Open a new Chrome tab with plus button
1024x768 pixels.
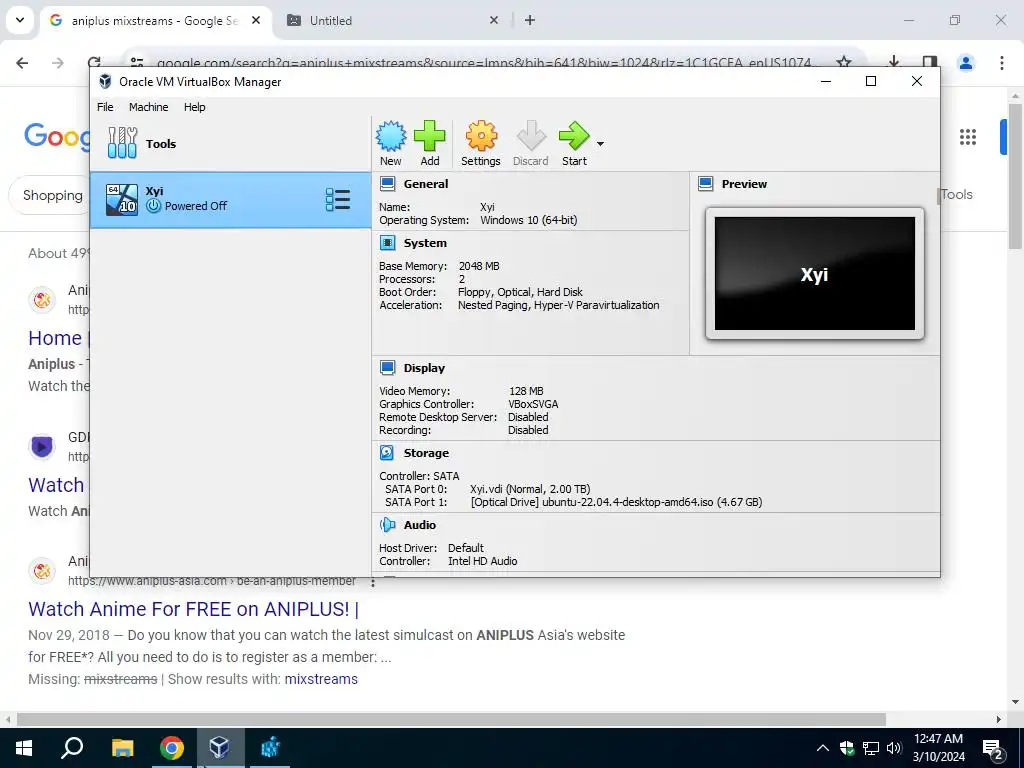[x=530, y=20]
